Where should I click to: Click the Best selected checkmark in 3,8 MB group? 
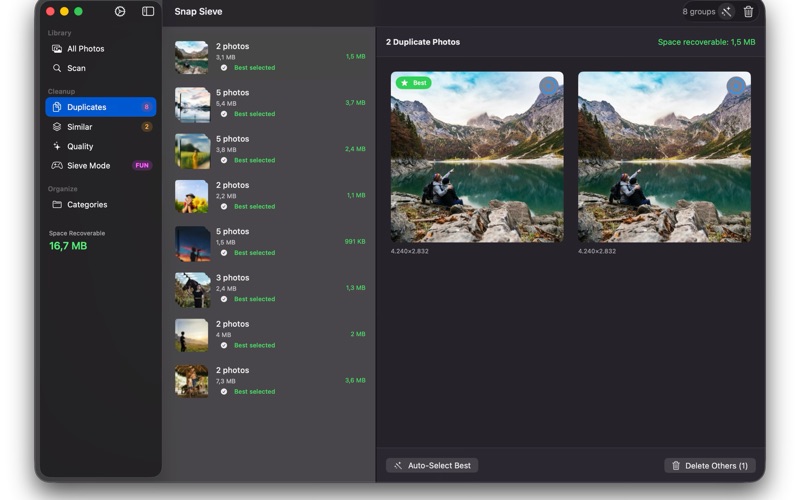(224, 160)
